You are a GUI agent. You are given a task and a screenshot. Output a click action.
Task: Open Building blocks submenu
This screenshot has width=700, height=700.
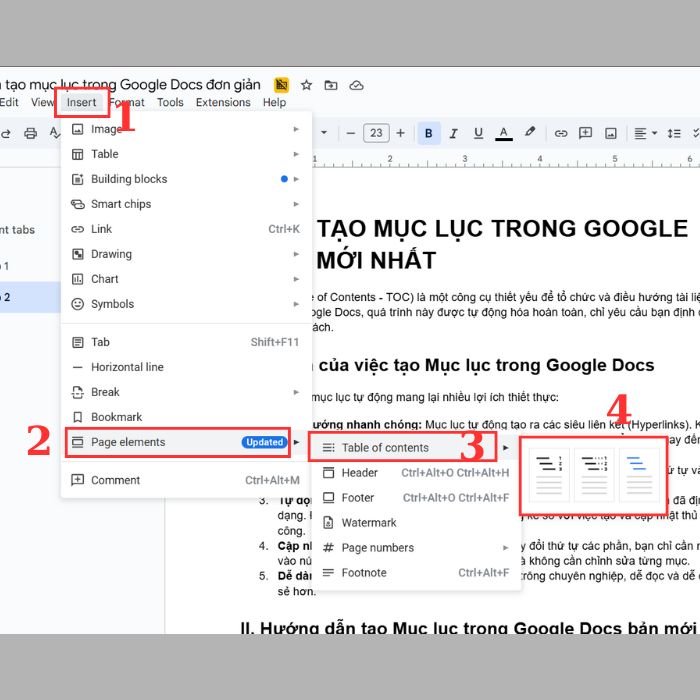tap(186, 179)
